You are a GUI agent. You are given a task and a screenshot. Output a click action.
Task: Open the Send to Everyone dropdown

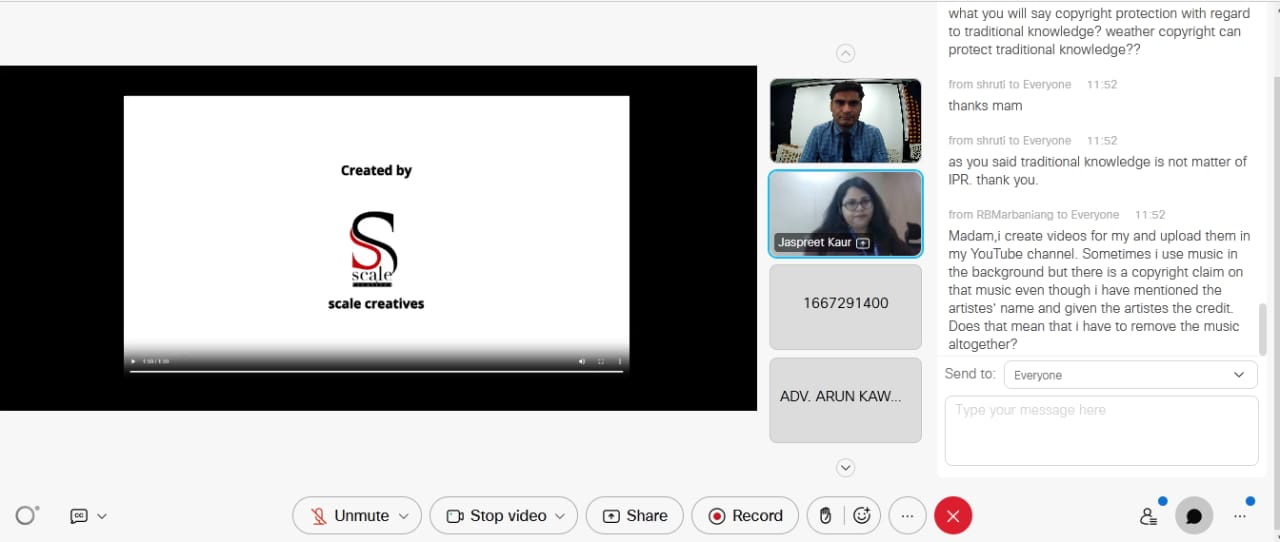click(1129, 375)
